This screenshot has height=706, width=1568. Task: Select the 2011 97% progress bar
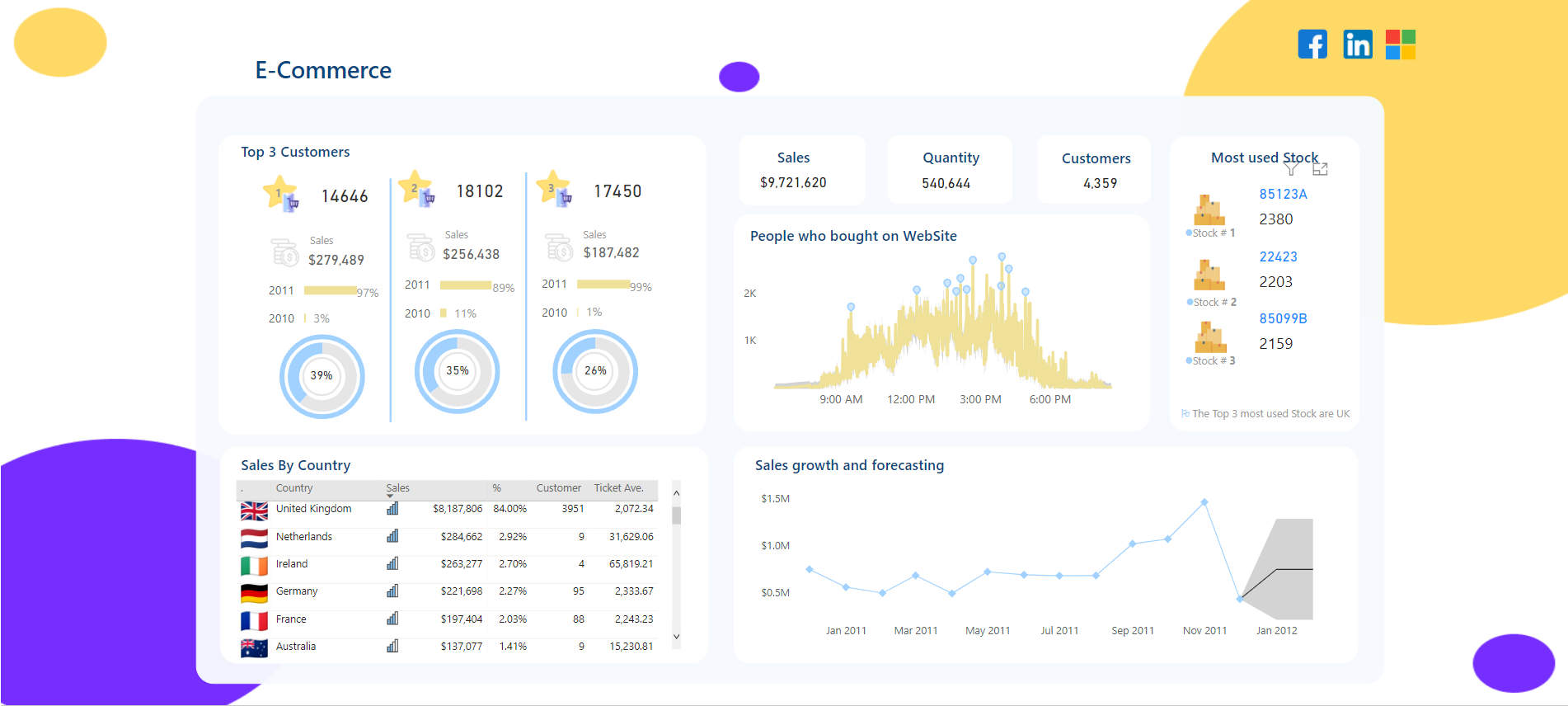click(330, 290)
